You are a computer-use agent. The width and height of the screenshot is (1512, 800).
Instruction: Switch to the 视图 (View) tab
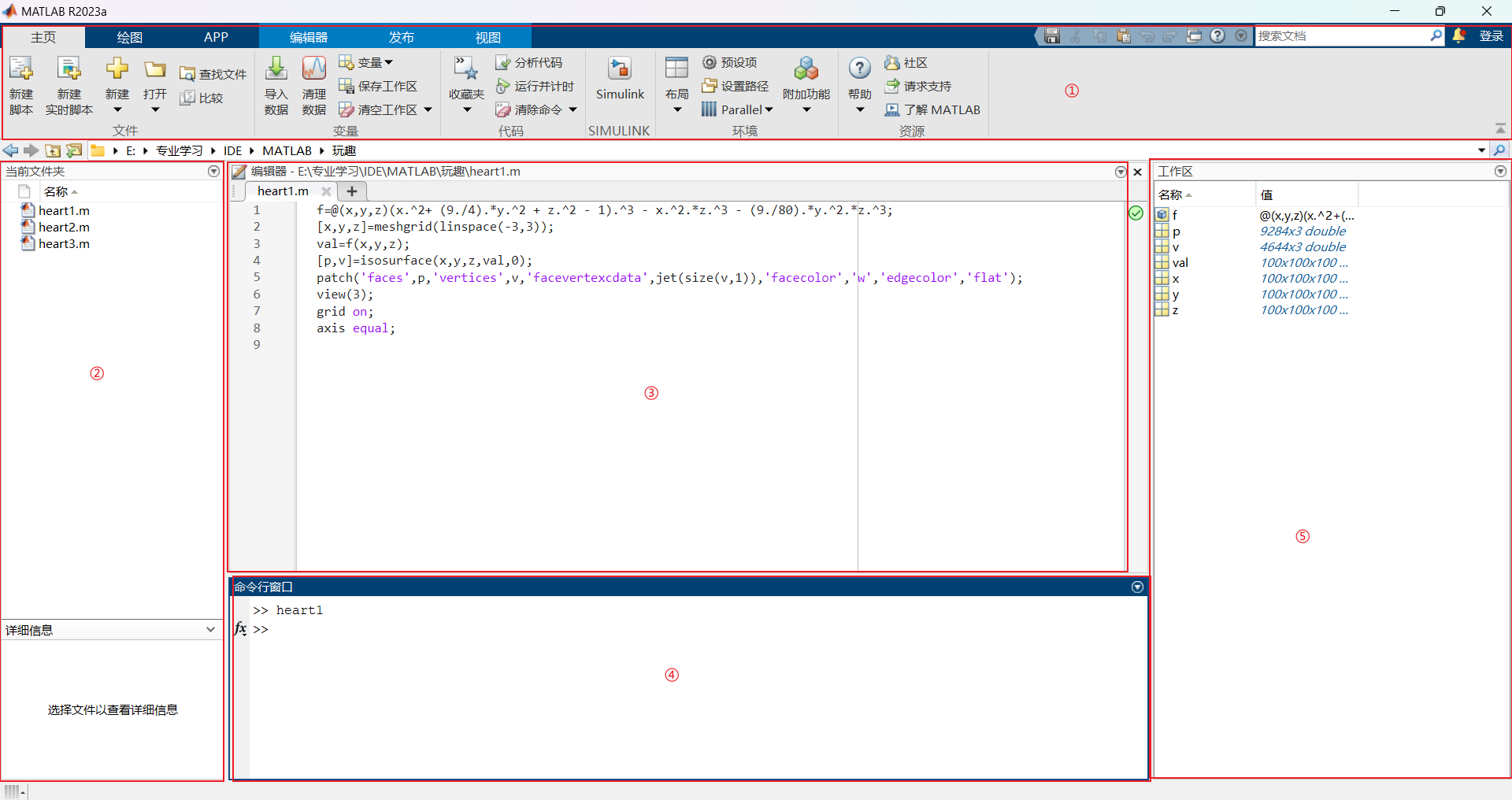click(487, 37)
